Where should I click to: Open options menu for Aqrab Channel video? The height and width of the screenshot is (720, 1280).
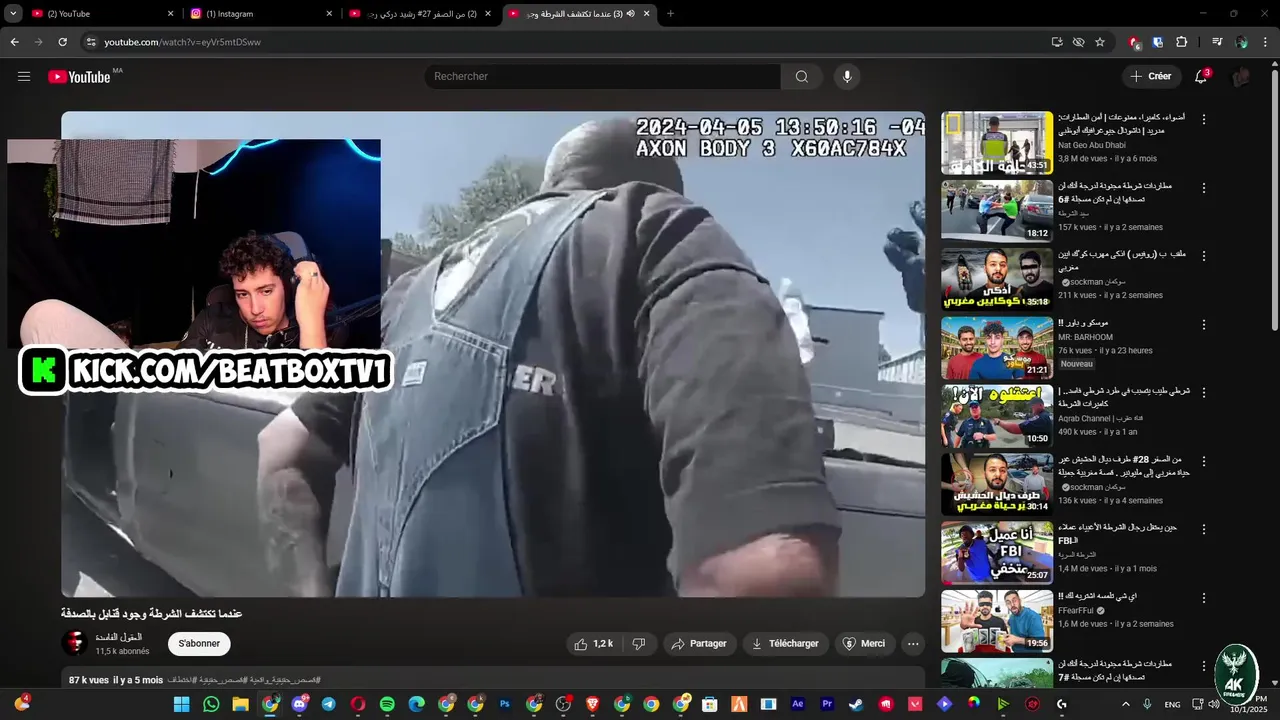pos(1204,392)
